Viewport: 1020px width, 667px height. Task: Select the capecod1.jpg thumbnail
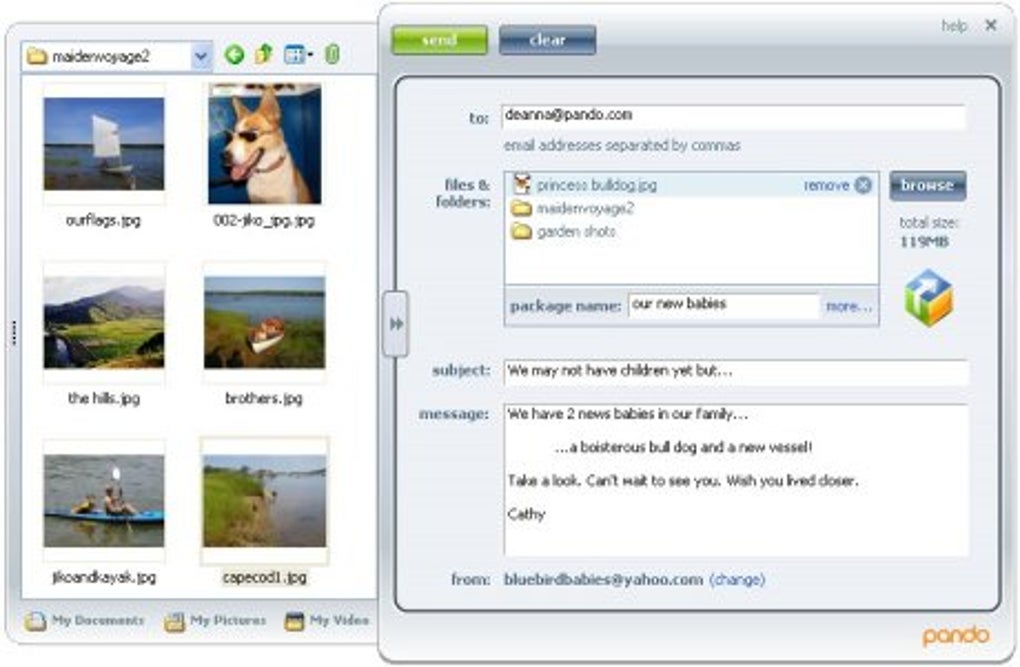click(x=264, y=500)
